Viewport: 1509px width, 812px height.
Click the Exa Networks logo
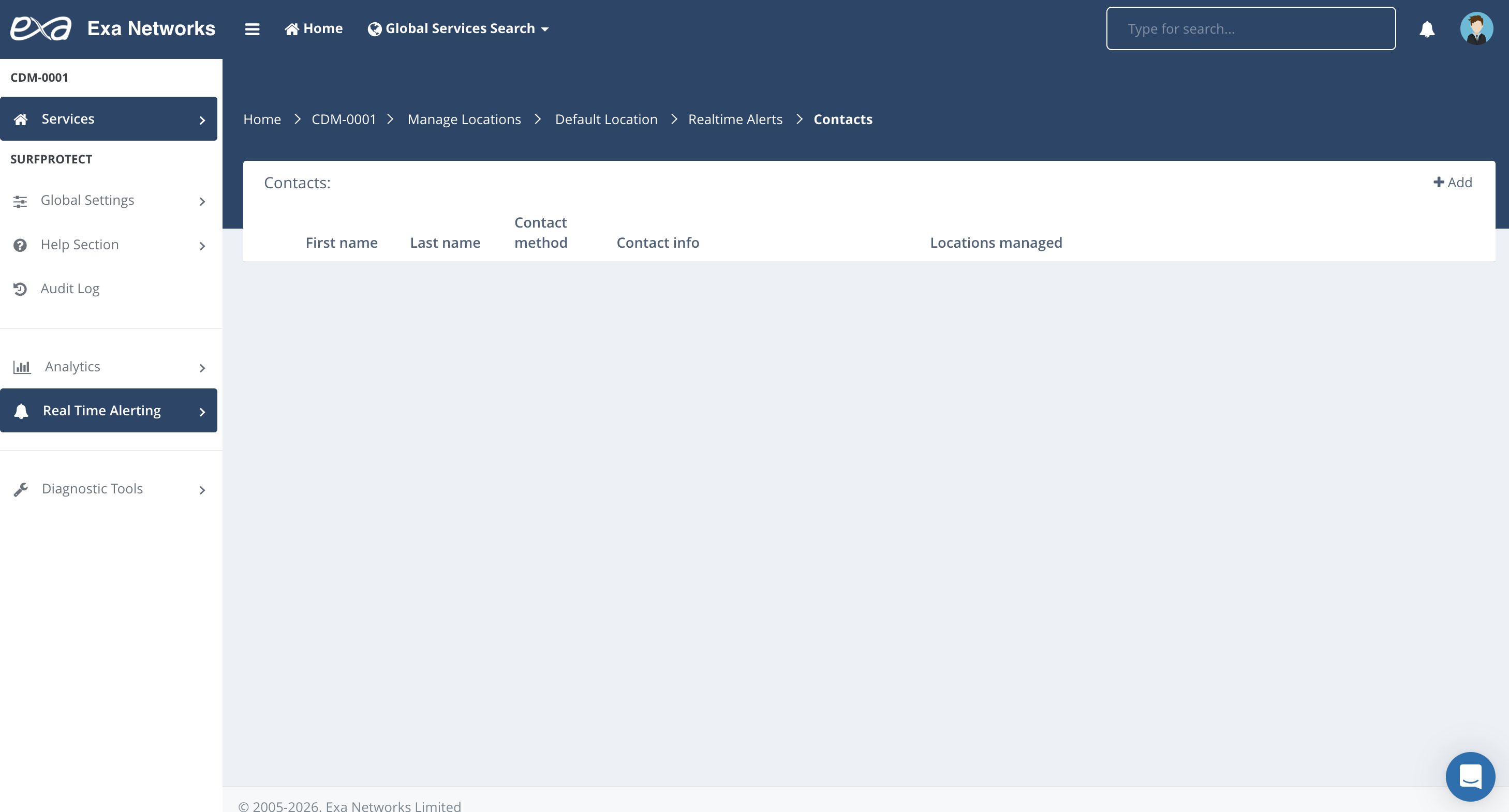[x=41, y=28]
